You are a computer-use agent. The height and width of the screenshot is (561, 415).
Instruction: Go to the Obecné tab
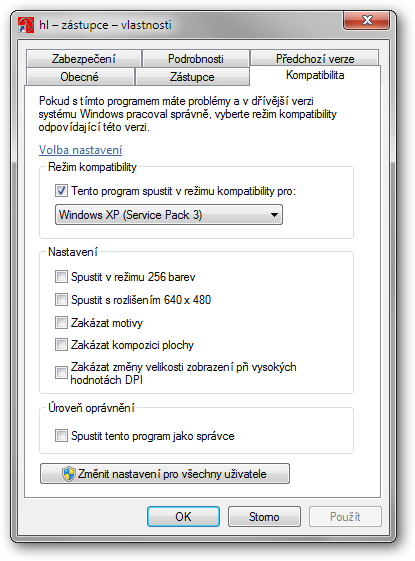pyautogui.click(x=79, y=77)
